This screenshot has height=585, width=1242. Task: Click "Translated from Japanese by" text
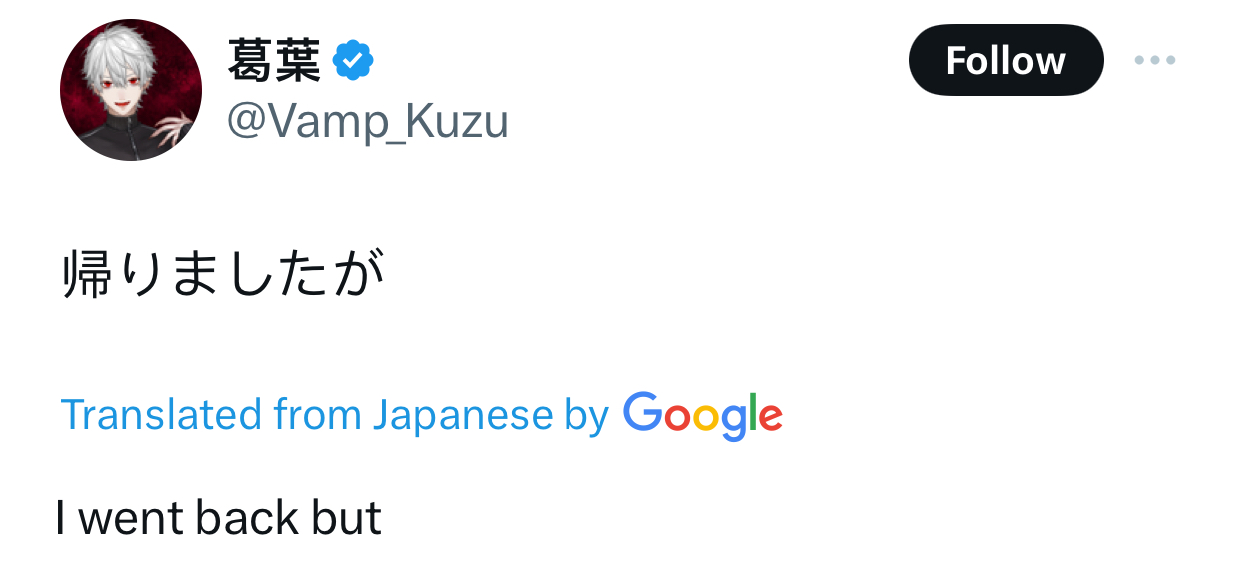point(335,415)
